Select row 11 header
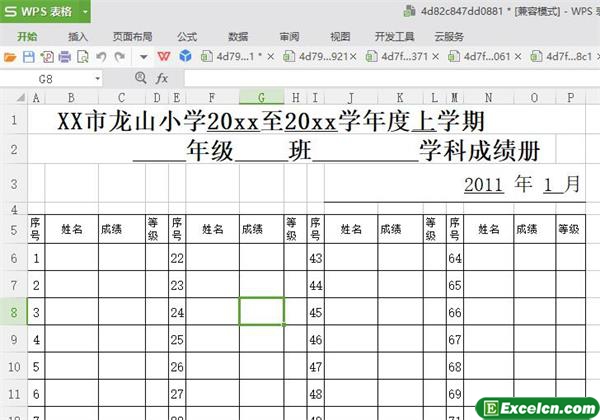 (x=14, y=394)
